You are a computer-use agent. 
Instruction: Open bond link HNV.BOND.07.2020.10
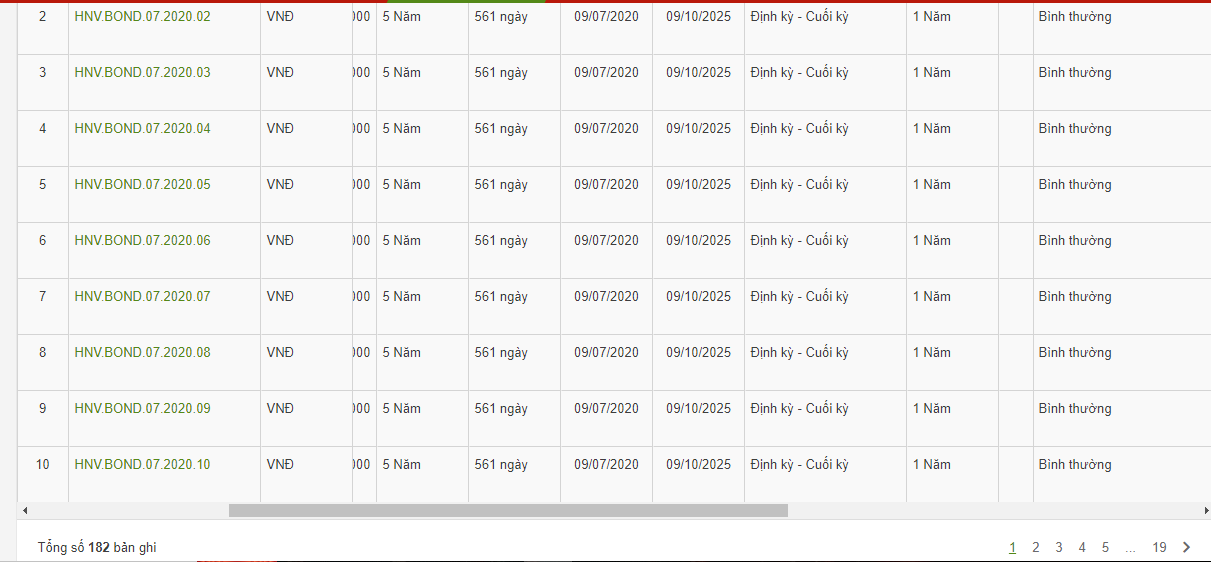pos(142,465)
